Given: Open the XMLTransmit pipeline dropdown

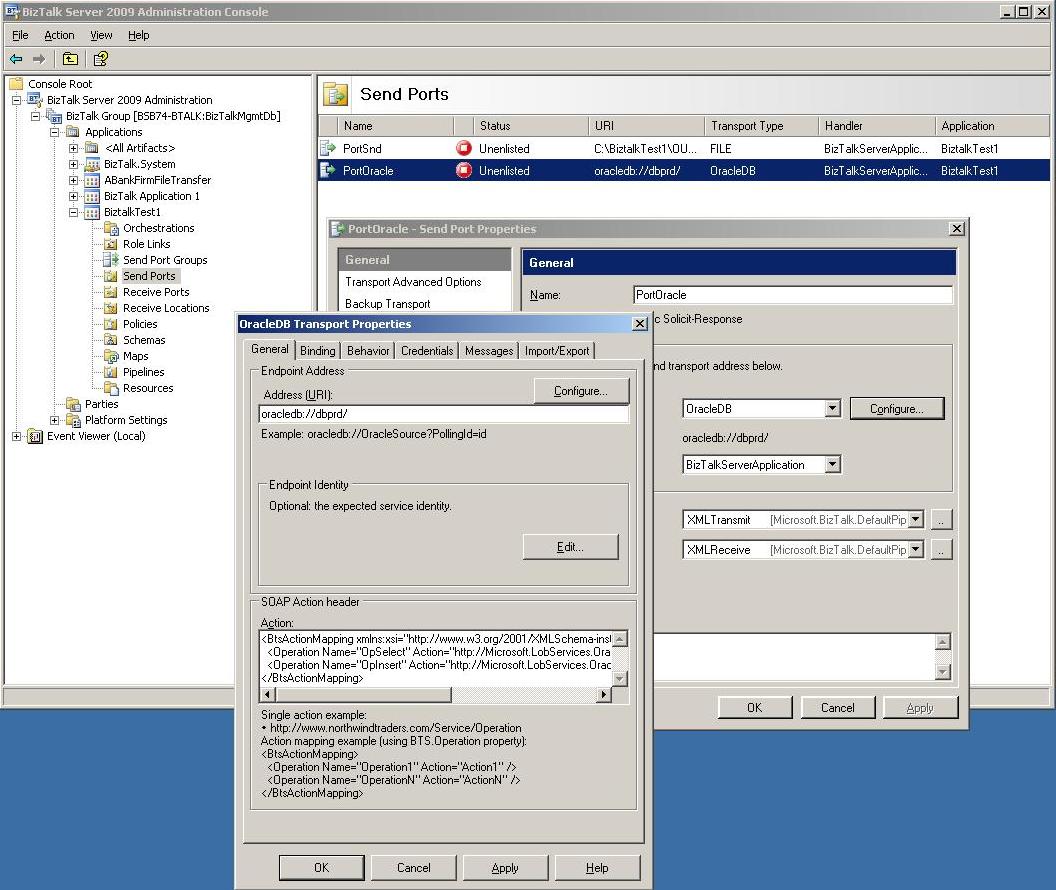Looking at the screenshot, I should pyautogui.click(x=915, y=520).
